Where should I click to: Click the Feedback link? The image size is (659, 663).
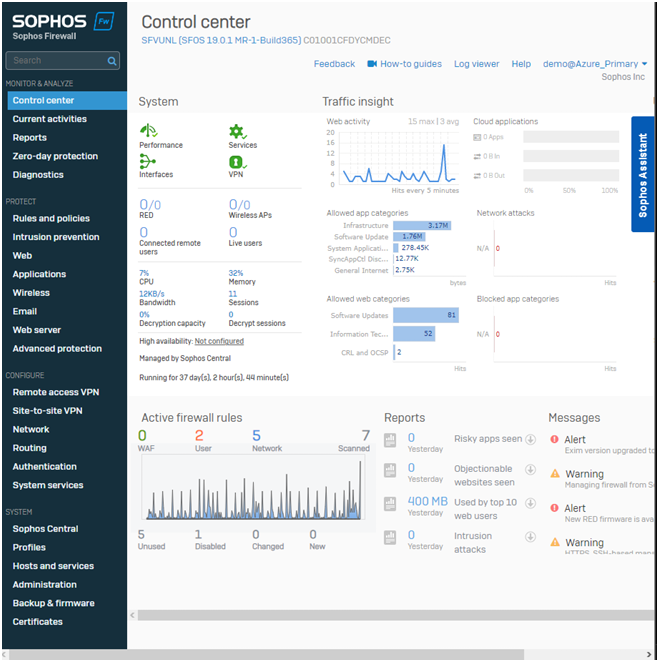[x=334, y=64]
